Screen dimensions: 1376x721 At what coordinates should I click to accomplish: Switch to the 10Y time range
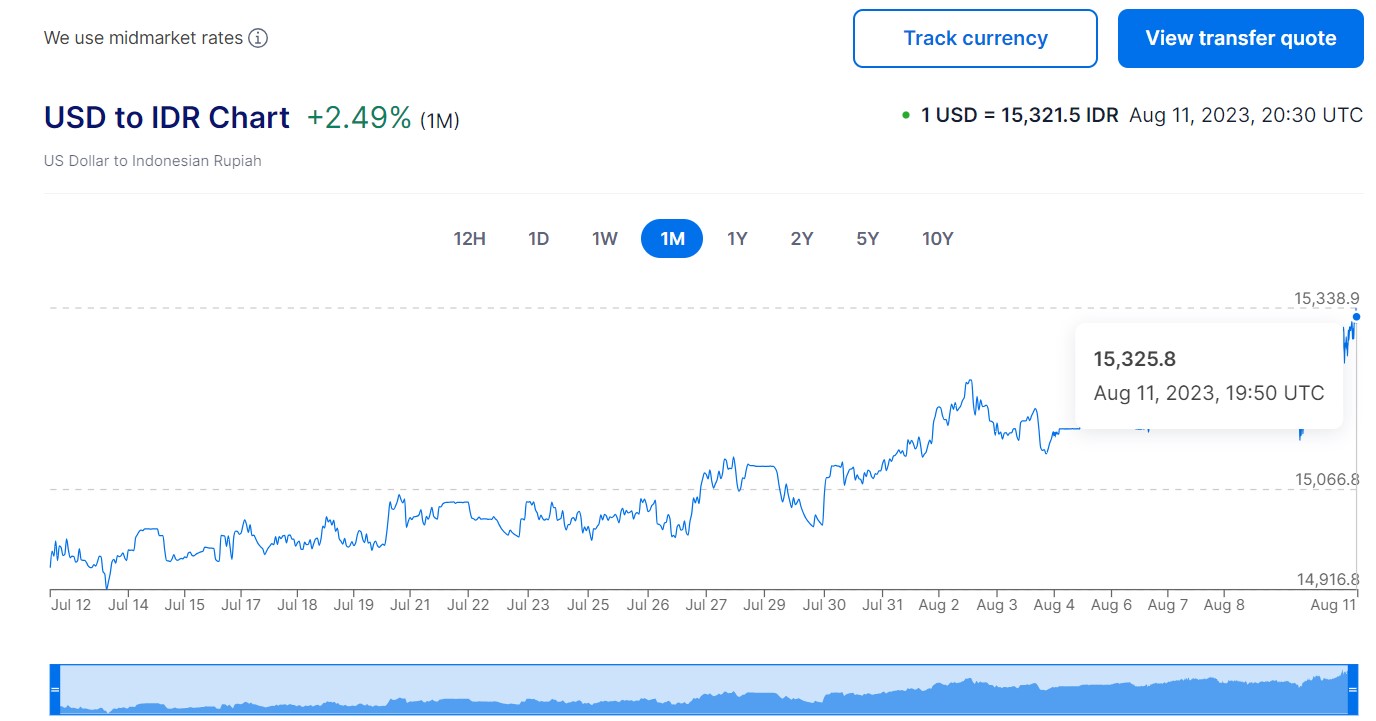pos(937,239)
